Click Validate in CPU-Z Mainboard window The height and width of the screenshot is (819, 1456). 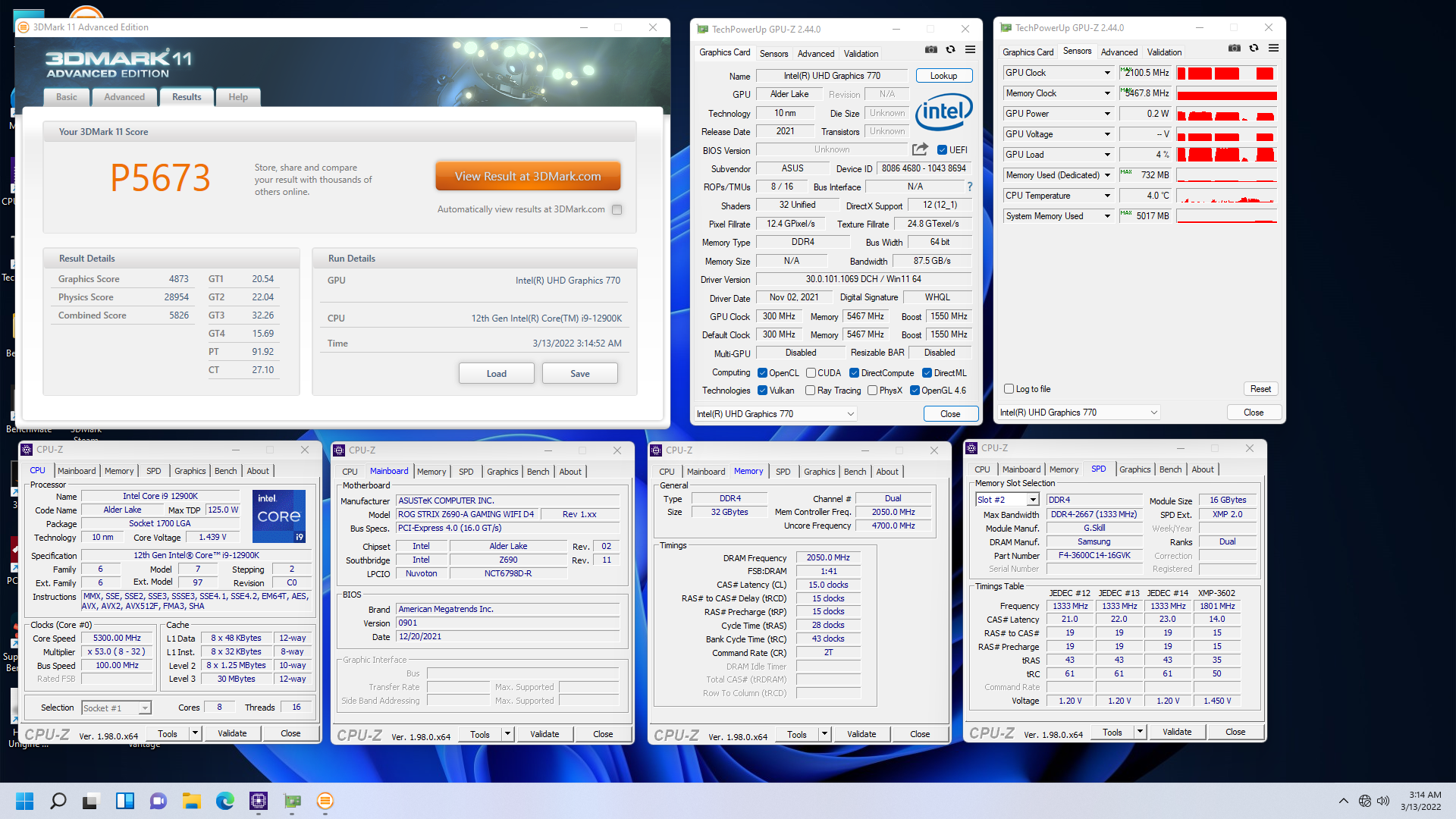click(544, 734)
